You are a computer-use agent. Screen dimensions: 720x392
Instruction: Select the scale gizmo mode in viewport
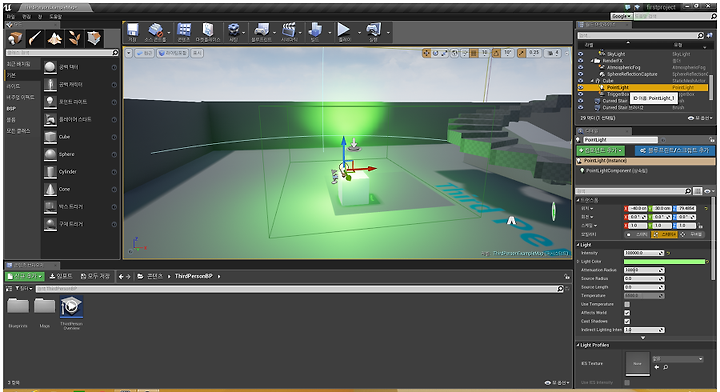pyautogui.click(x=444, y=53)
